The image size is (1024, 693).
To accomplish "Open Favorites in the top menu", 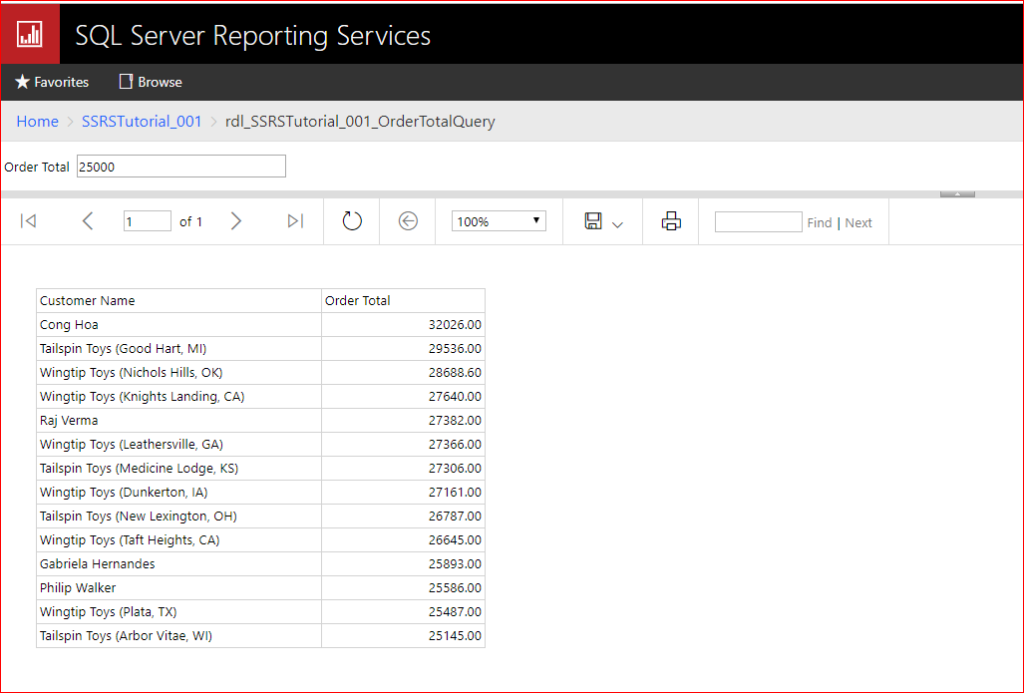I will [x=52, y=82].
